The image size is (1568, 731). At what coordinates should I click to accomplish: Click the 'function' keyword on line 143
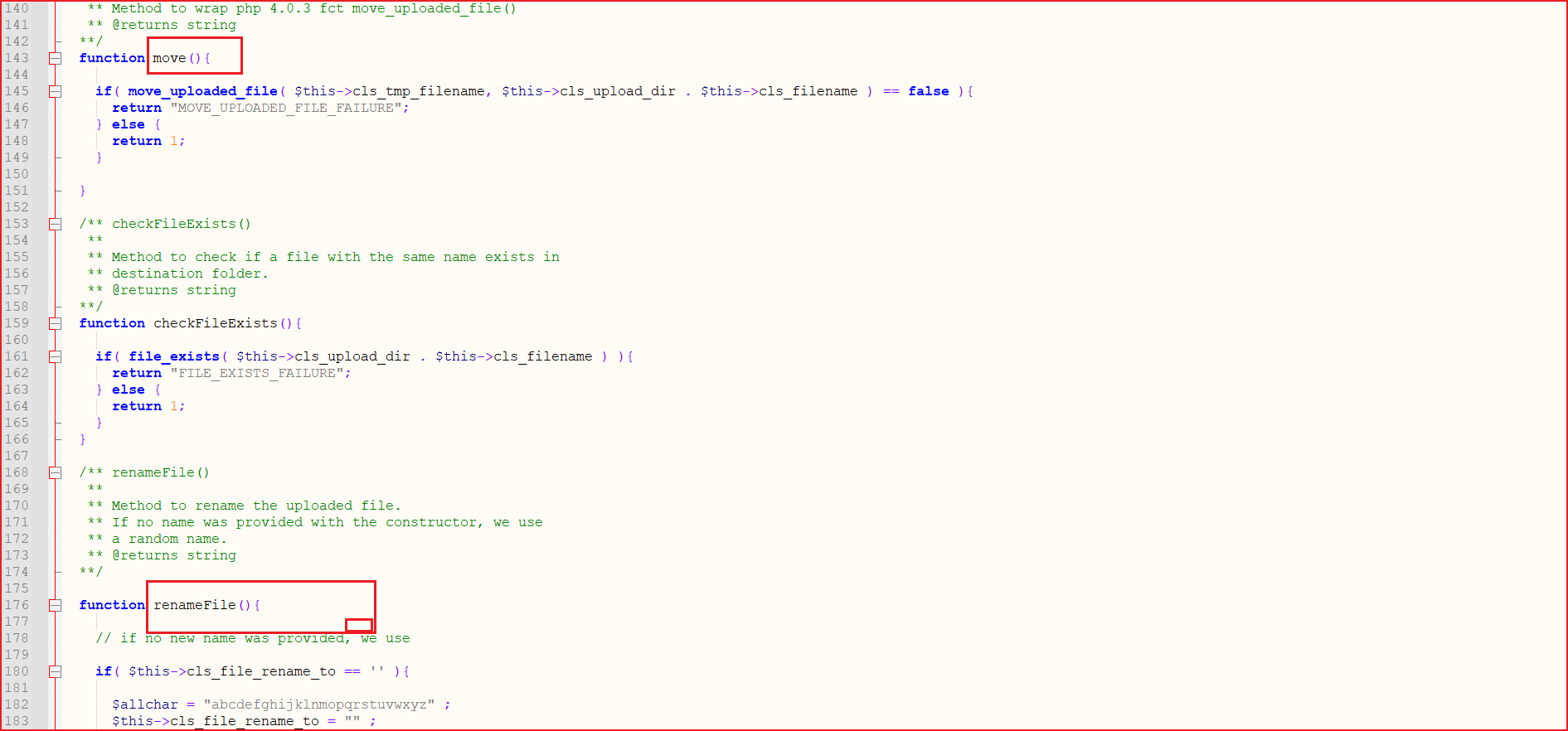click(112, 58)
